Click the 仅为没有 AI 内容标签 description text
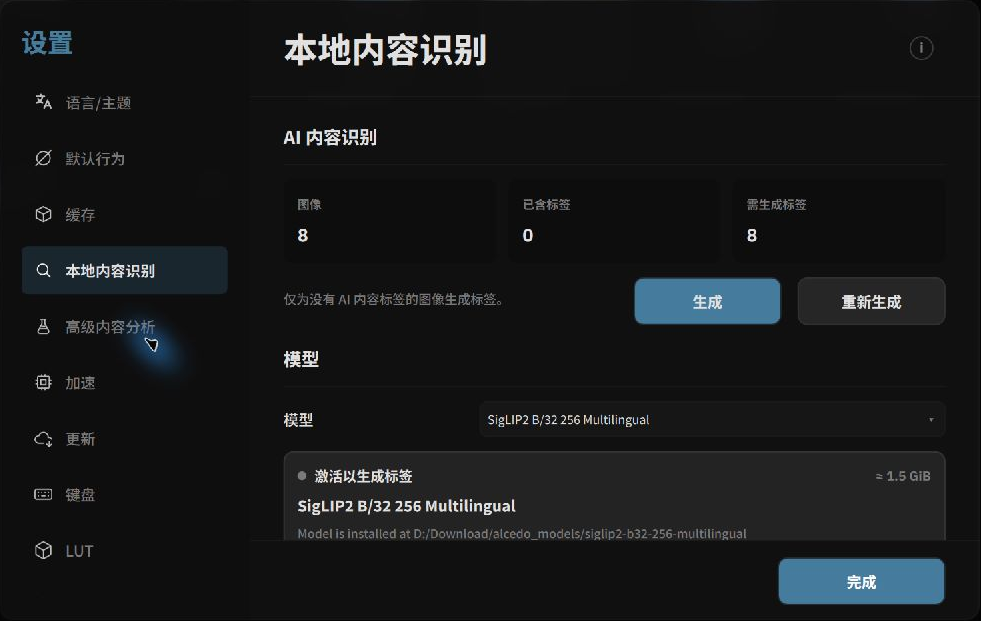The height and width of the screenshot is (621, 981). 394,300
